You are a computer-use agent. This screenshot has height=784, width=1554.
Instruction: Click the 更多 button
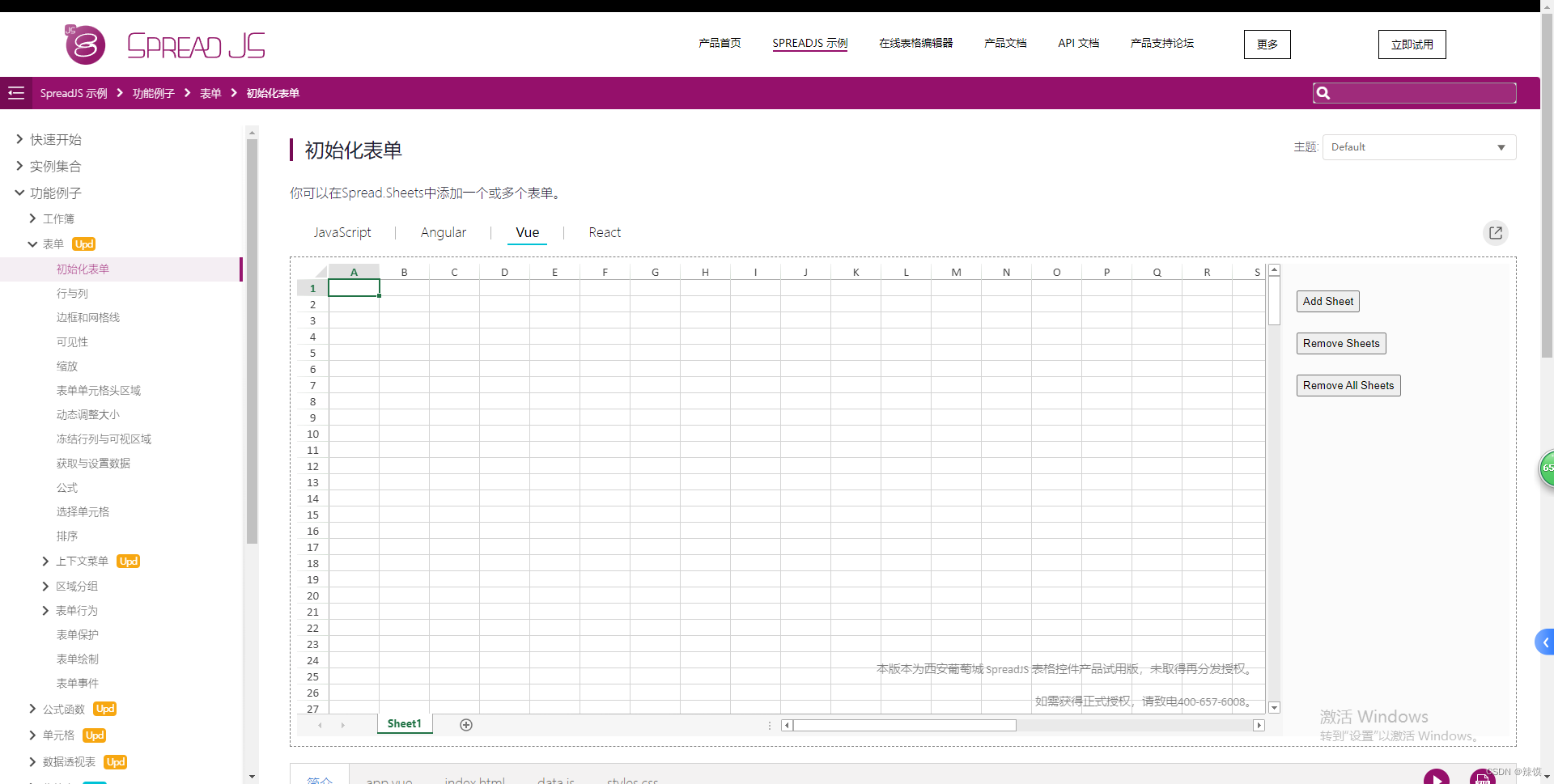point(1267,44)
